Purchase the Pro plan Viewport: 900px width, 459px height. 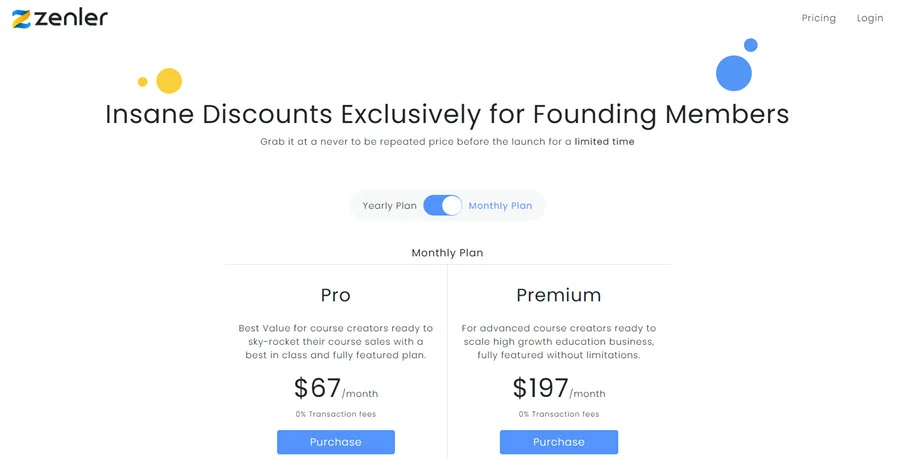336,442
